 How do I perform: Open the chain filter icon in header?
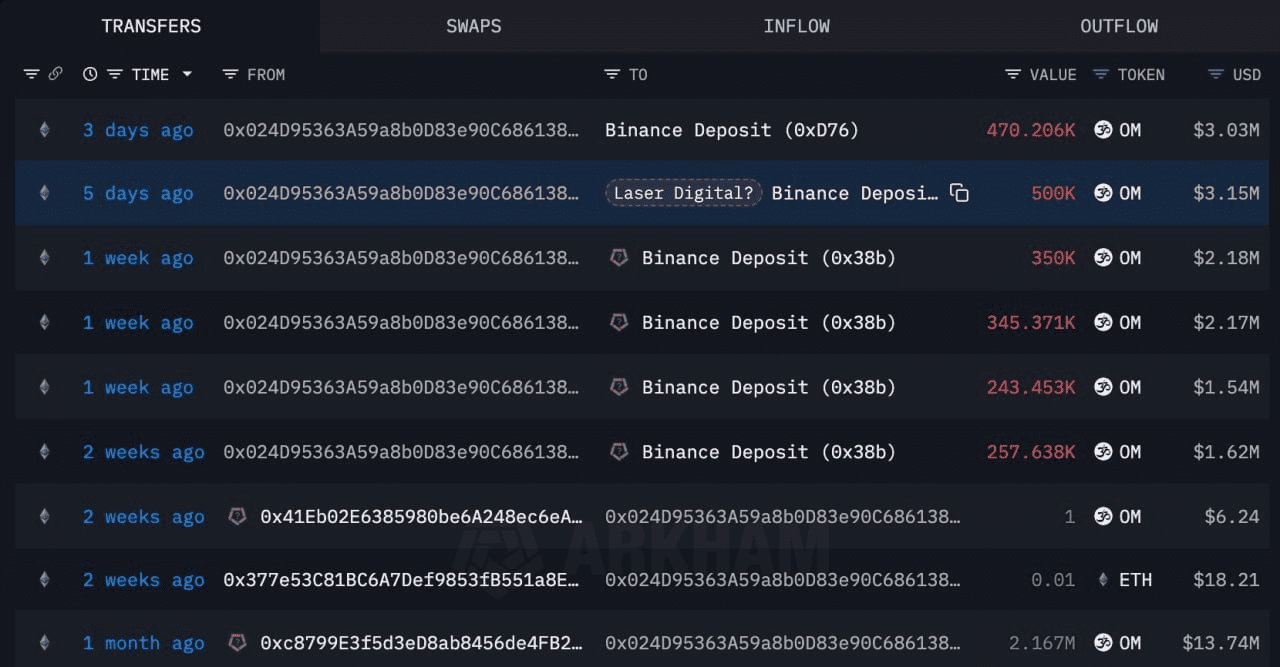coord(31,74)
